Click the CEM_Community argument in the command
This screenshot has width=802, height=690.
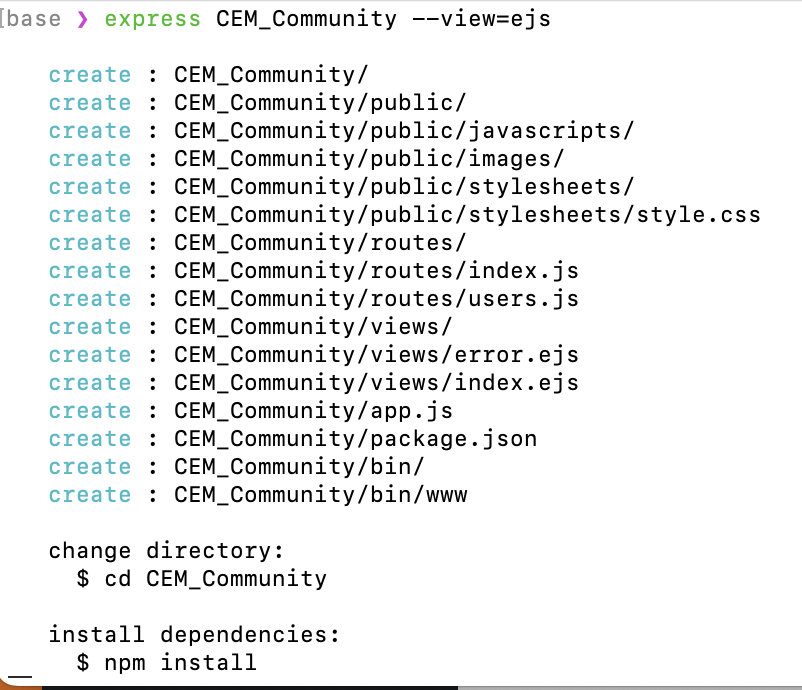(x=306, y=20)
